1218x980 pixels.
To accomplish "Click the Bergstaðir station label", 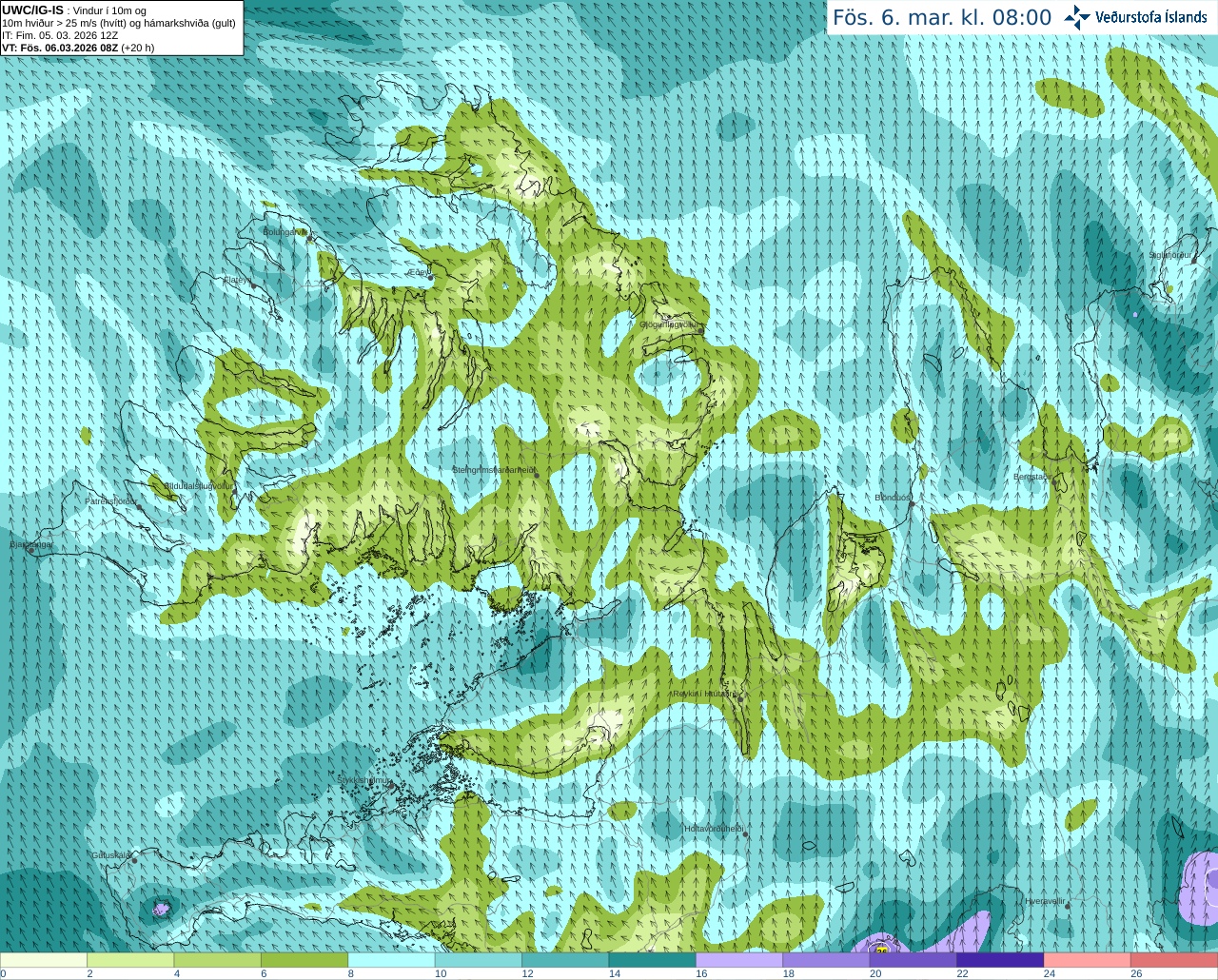I will click(x=1031, y=477).
